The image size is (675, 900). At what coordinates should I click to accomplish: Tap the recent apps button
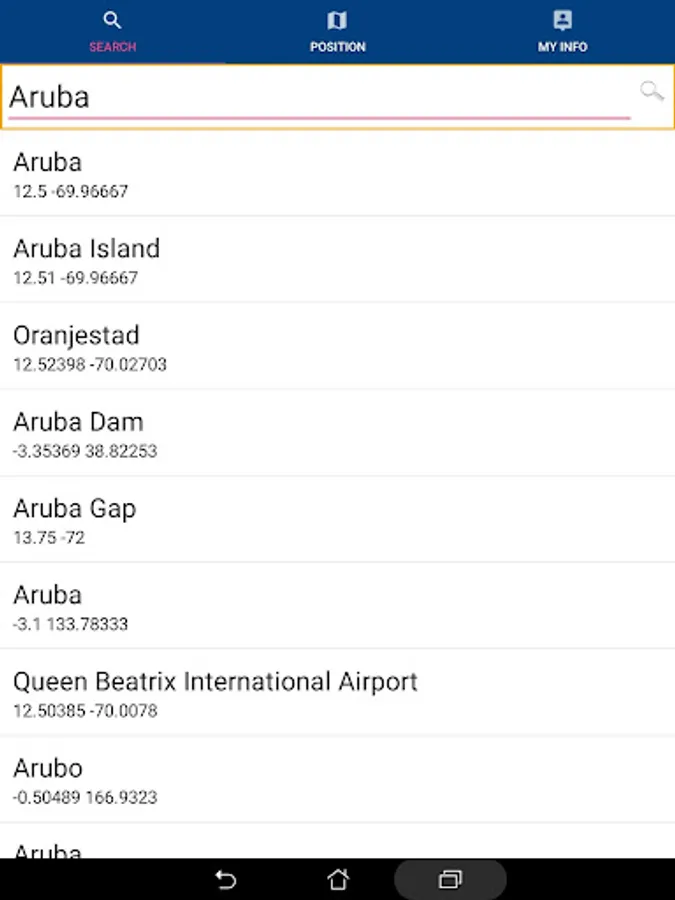[x=450, y=880]
